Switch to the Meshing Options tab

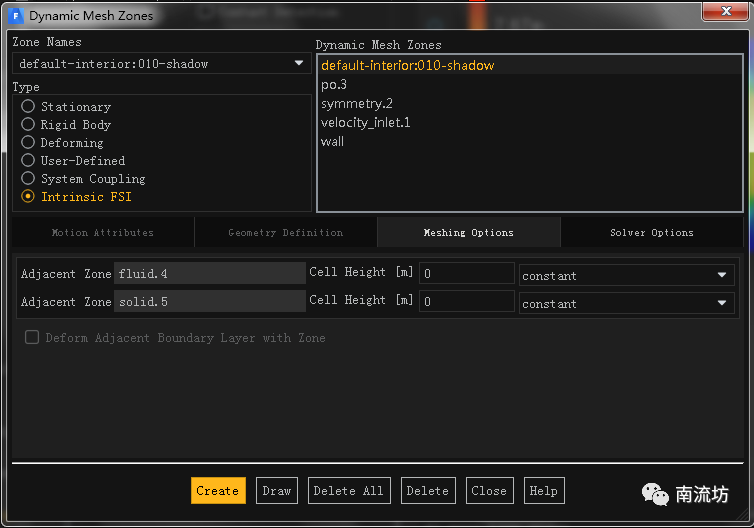click(468, 233)
